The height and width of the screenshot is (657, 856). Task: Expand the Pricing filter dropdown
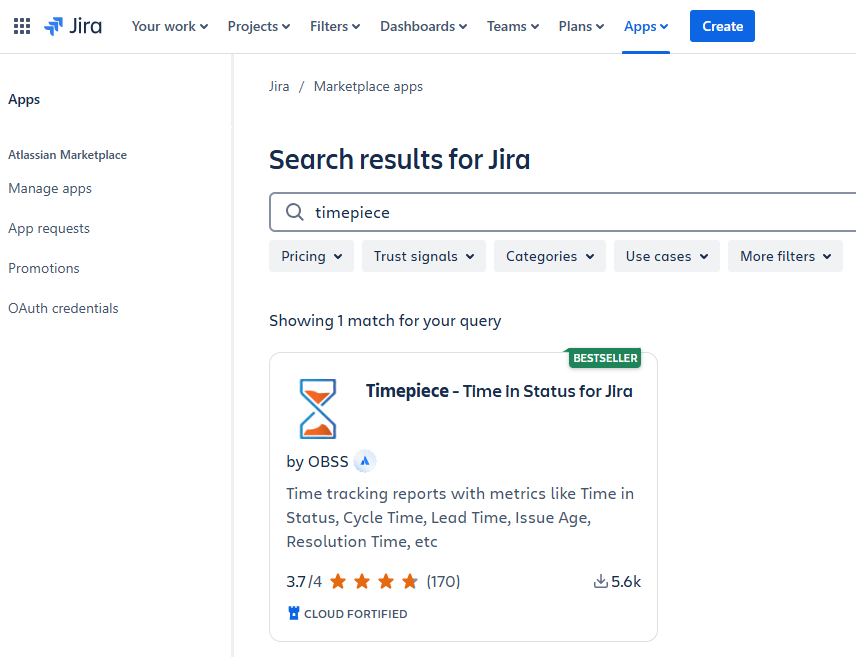tap(311, 256)
